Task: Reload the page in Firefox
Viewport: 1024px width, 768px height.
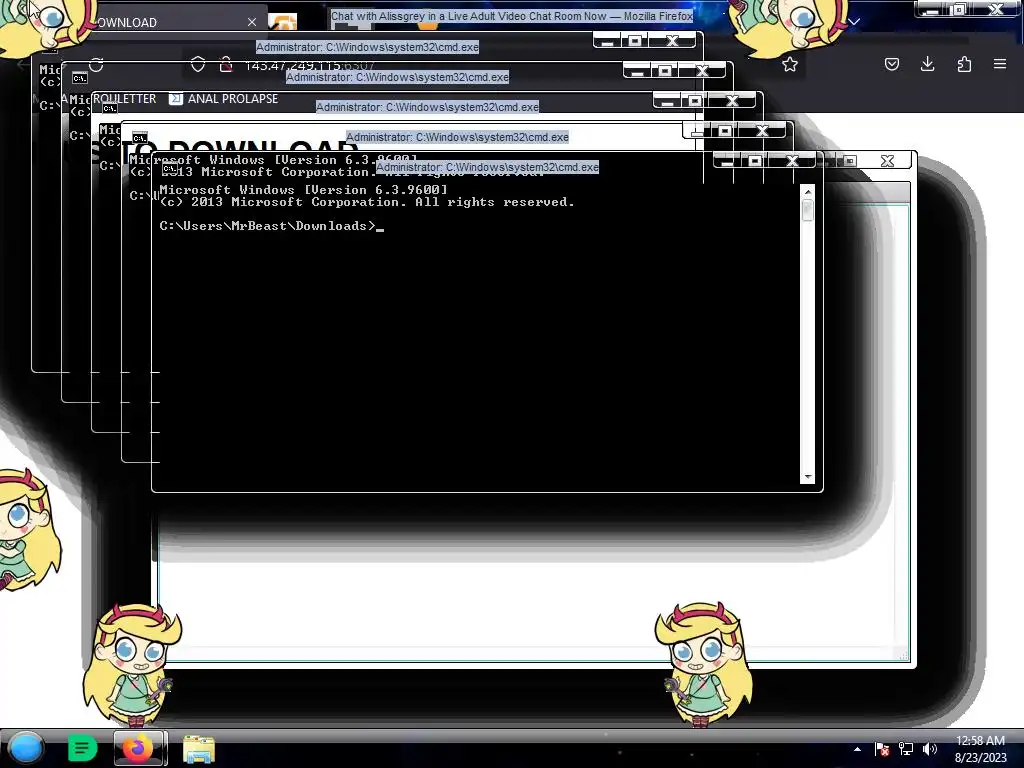Action: point(97,65)
